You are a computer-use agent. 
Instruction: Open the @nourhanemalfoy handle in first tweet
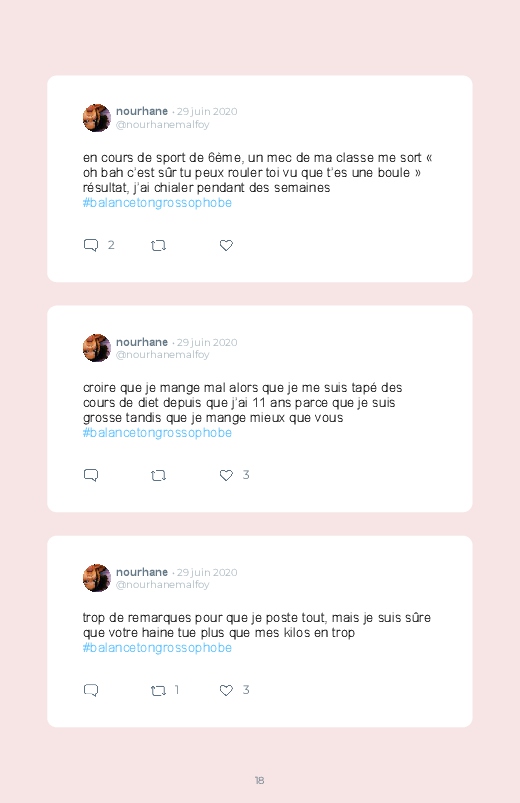coord(162,124)
